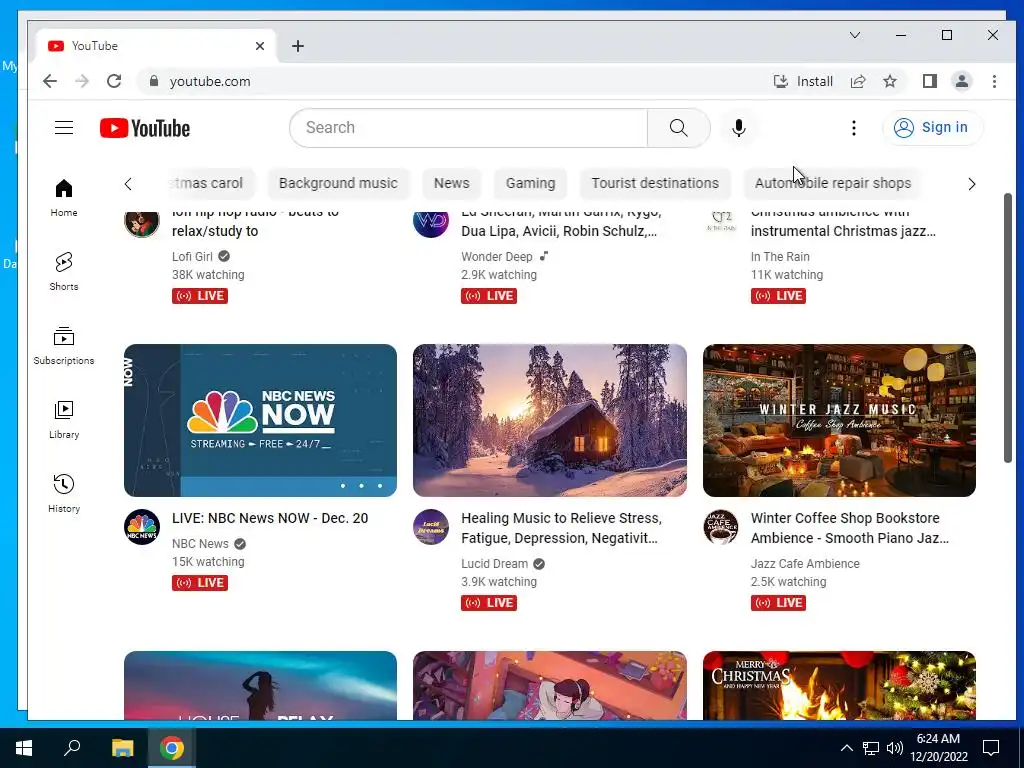Bookmark this tab with the star
Viewport: 1024px width, 768px height.
tap(889, 81)
